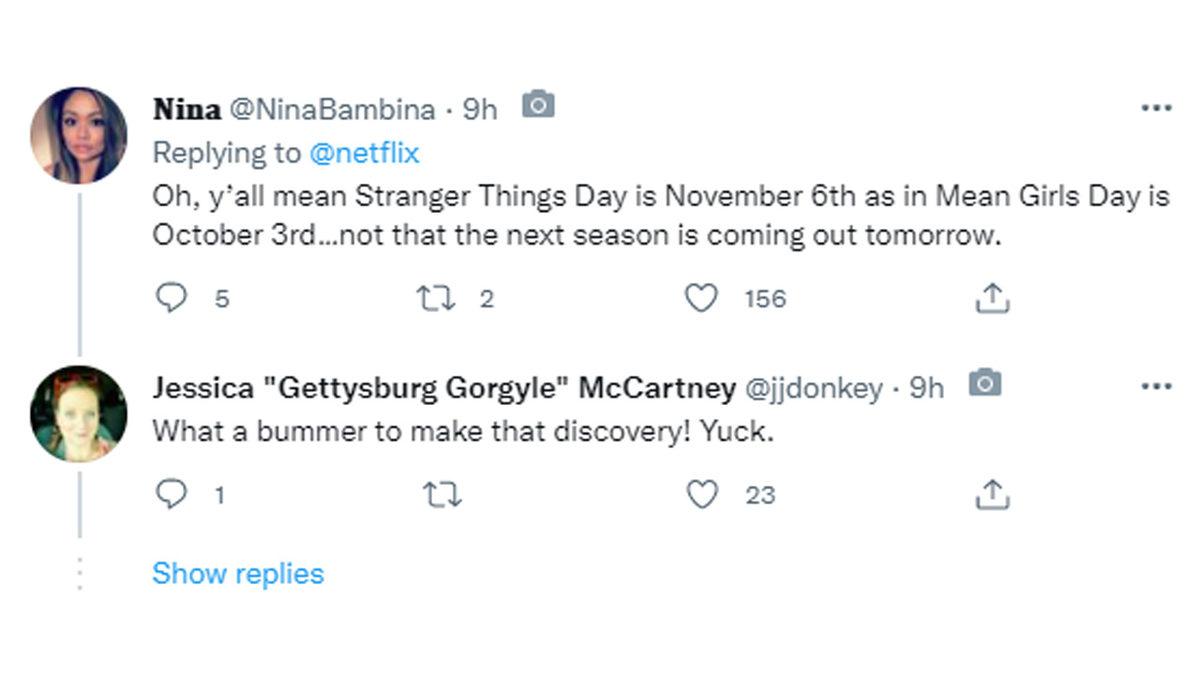Like Jessica's tweet with 23 likes

[x=701, y=494]
